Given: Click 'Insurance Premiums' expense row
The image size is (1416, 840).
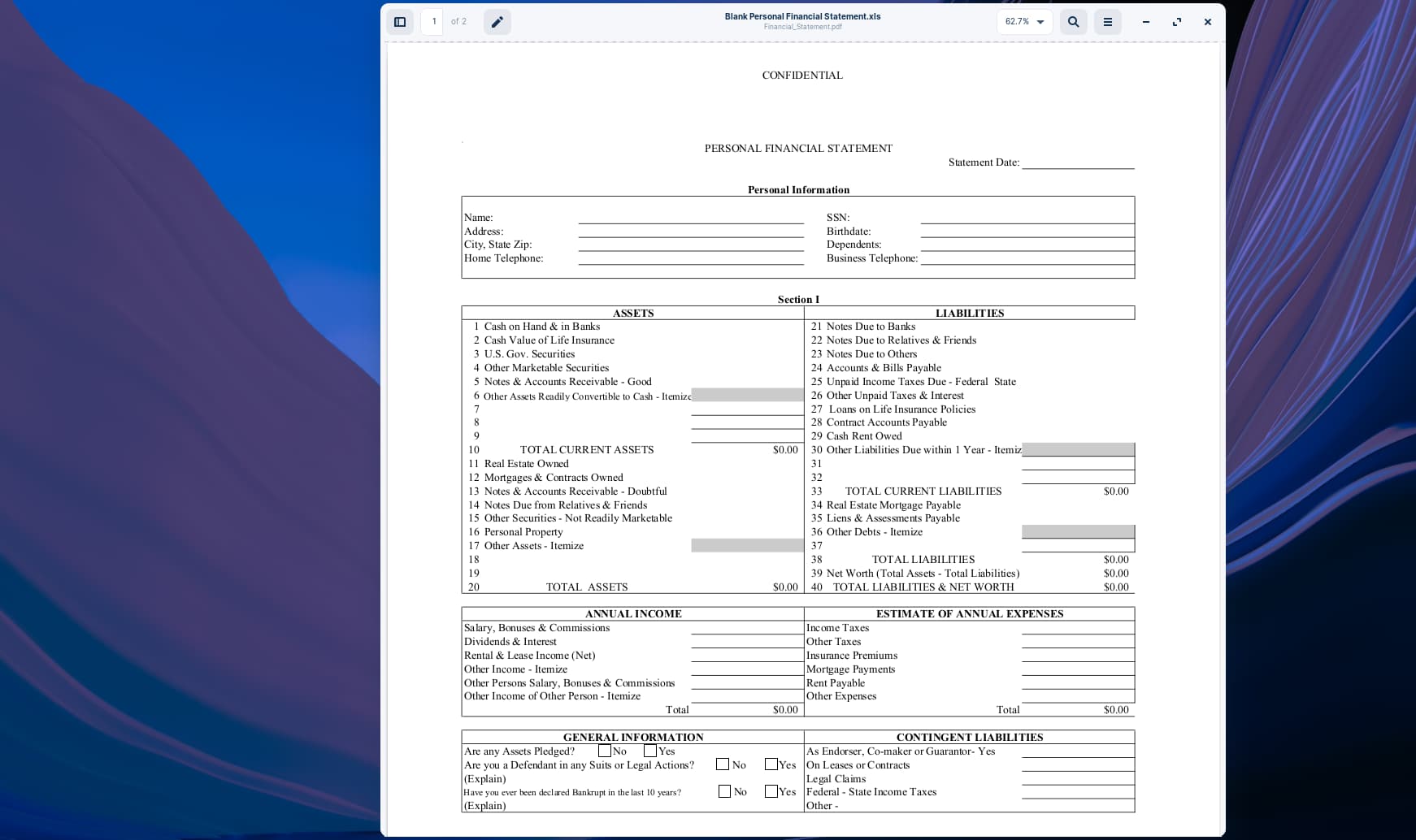Looking at the screenshot, I should click(852, 656).
